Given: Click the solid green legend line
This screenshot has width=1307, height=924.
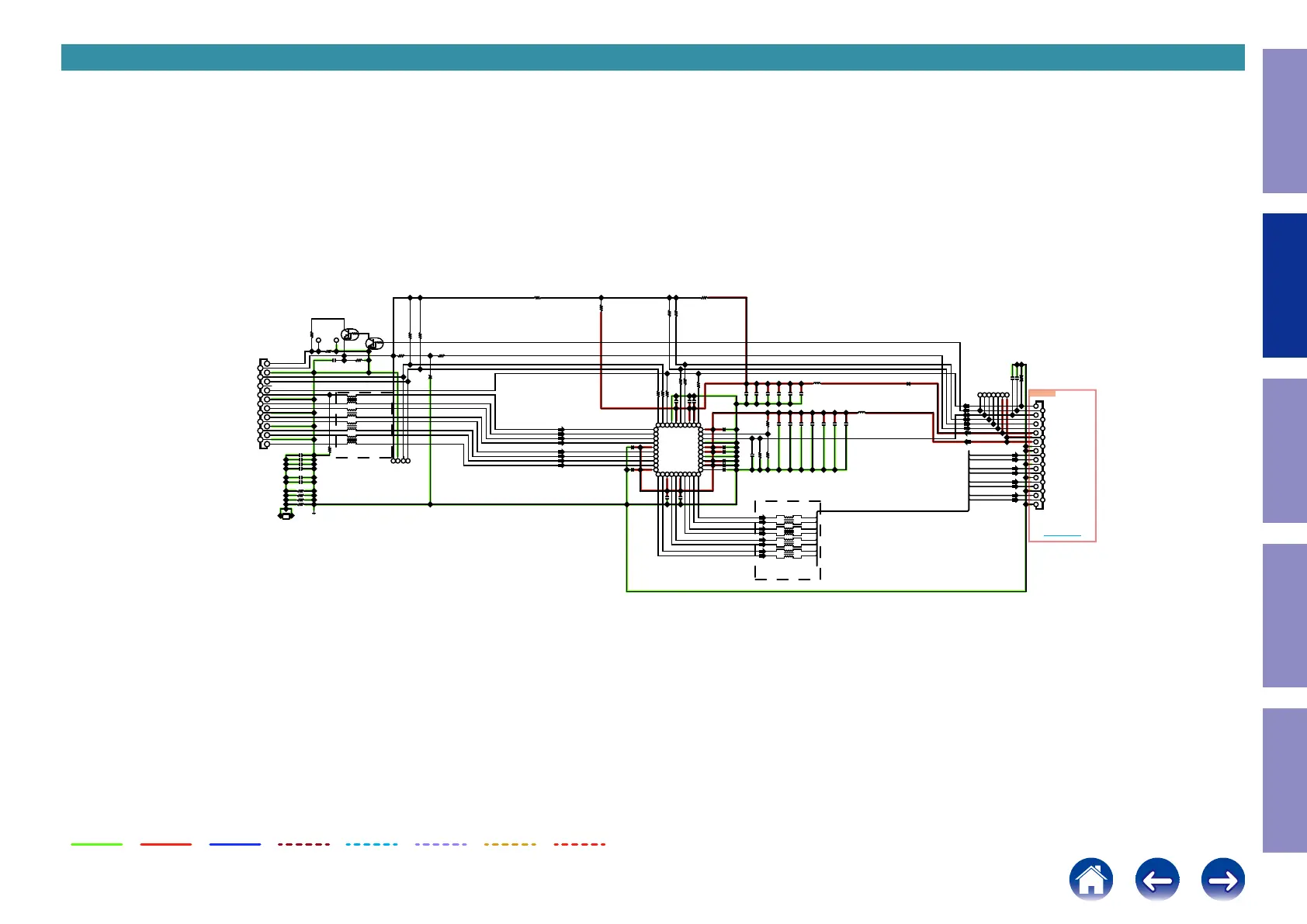Looking at the screenshot, I should point(97,844).
